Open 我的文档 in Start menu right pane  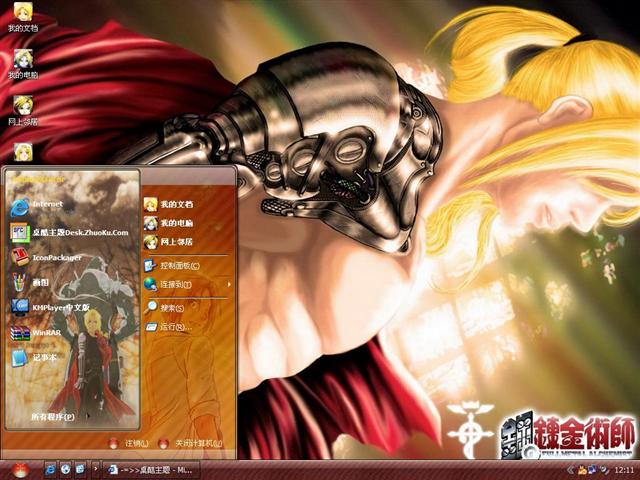pos(168,204)
